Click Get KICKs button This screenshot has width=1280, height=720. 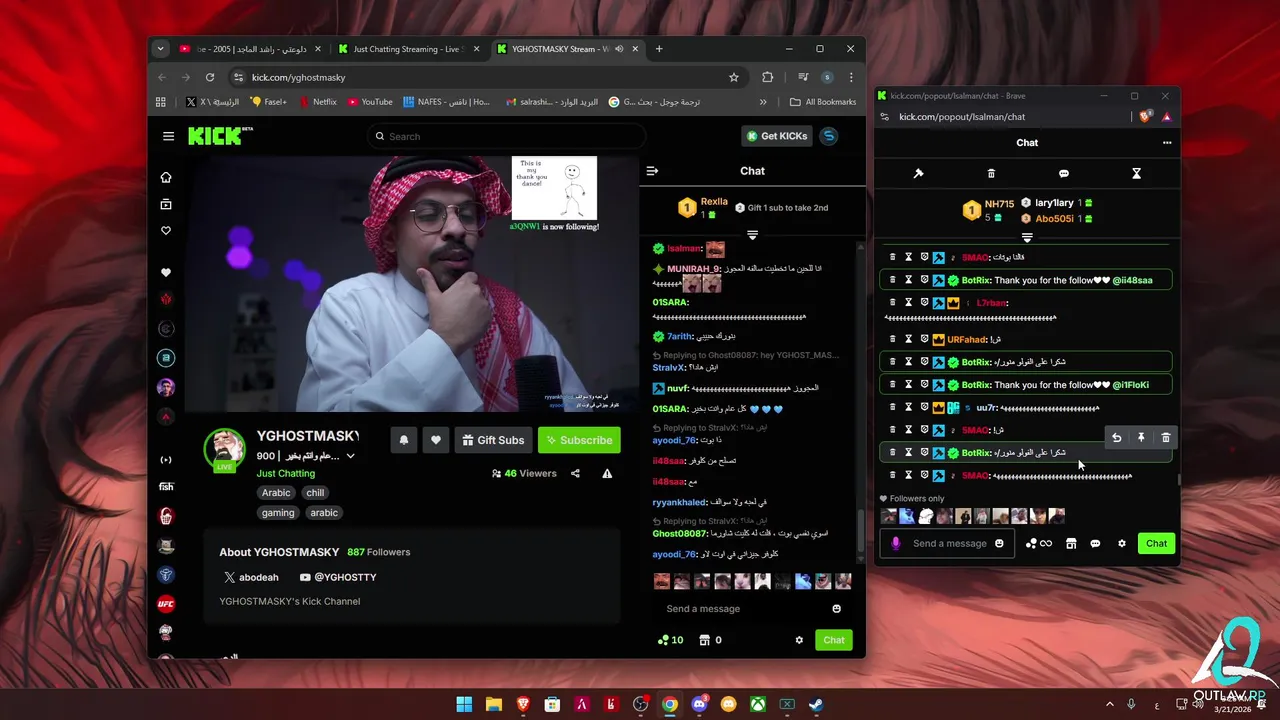[x=776, y=136]
